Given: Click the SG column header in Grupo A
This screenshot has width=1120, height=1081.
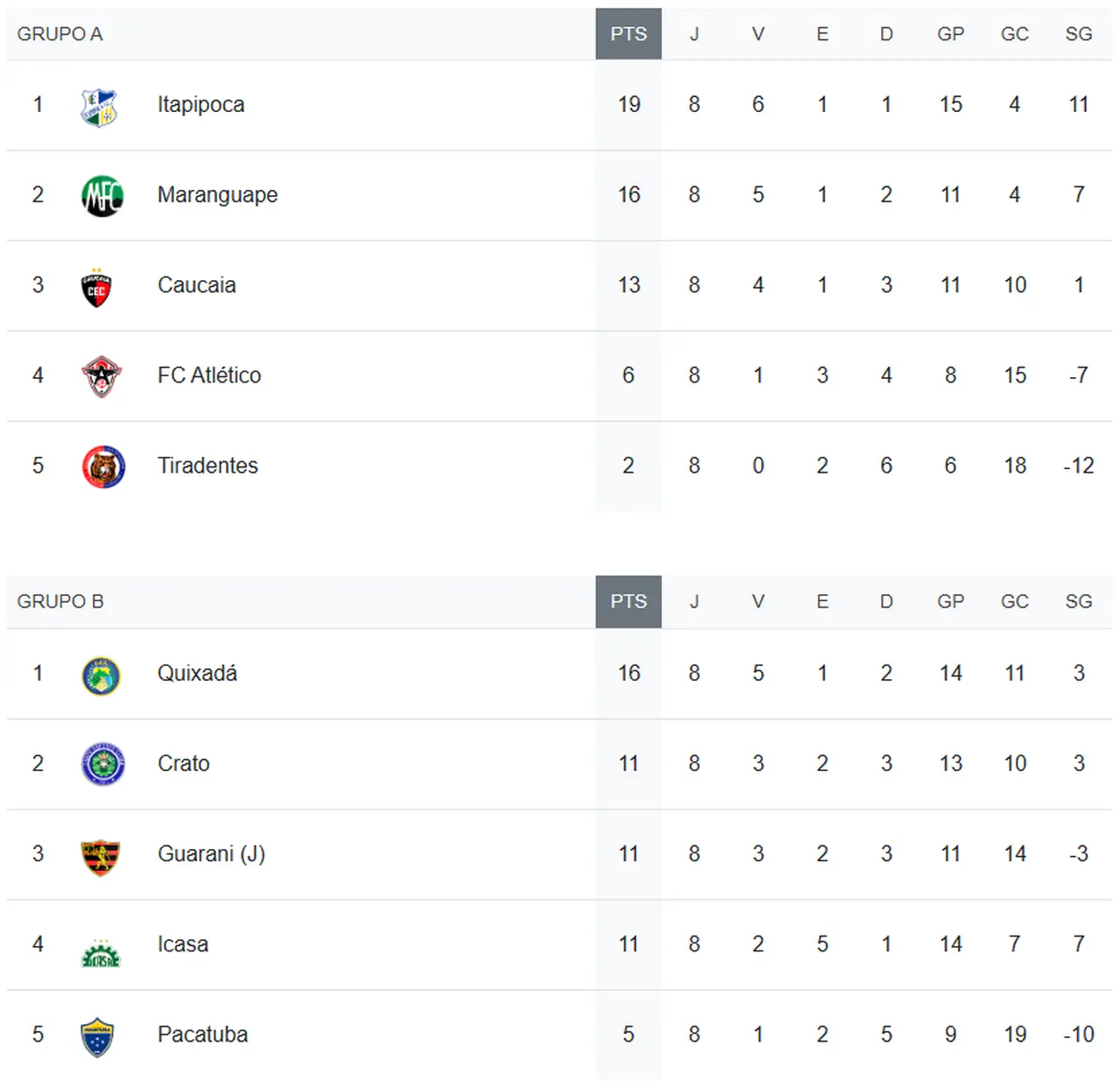Looking at the screenshot, I should (x=1078, y=34).
